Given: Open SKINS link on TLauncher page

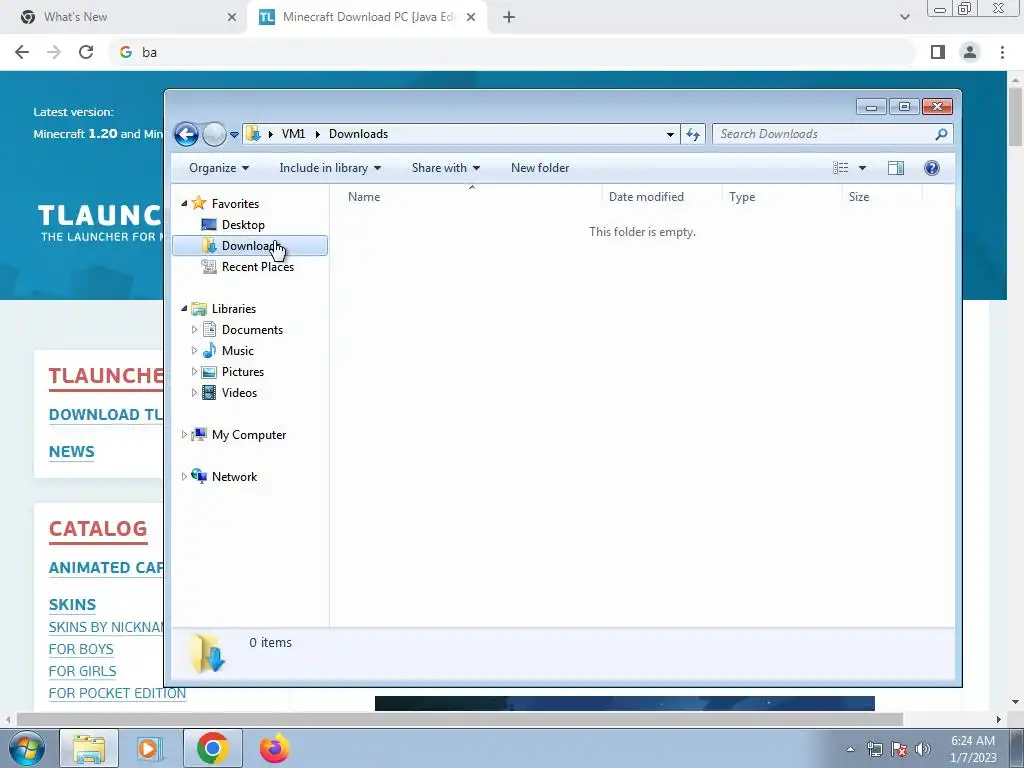Looking at the screenshot, I should [72, 605].
